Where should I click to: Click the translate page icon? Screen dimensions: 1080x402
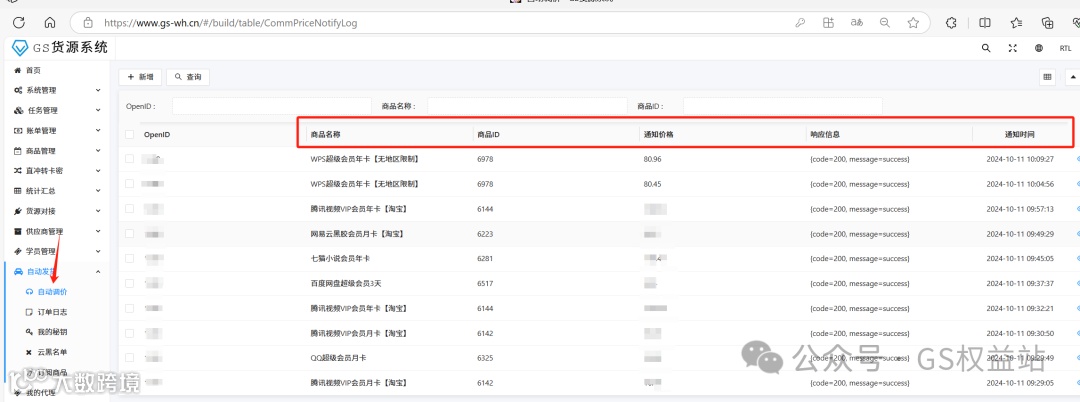pos(857,23)
